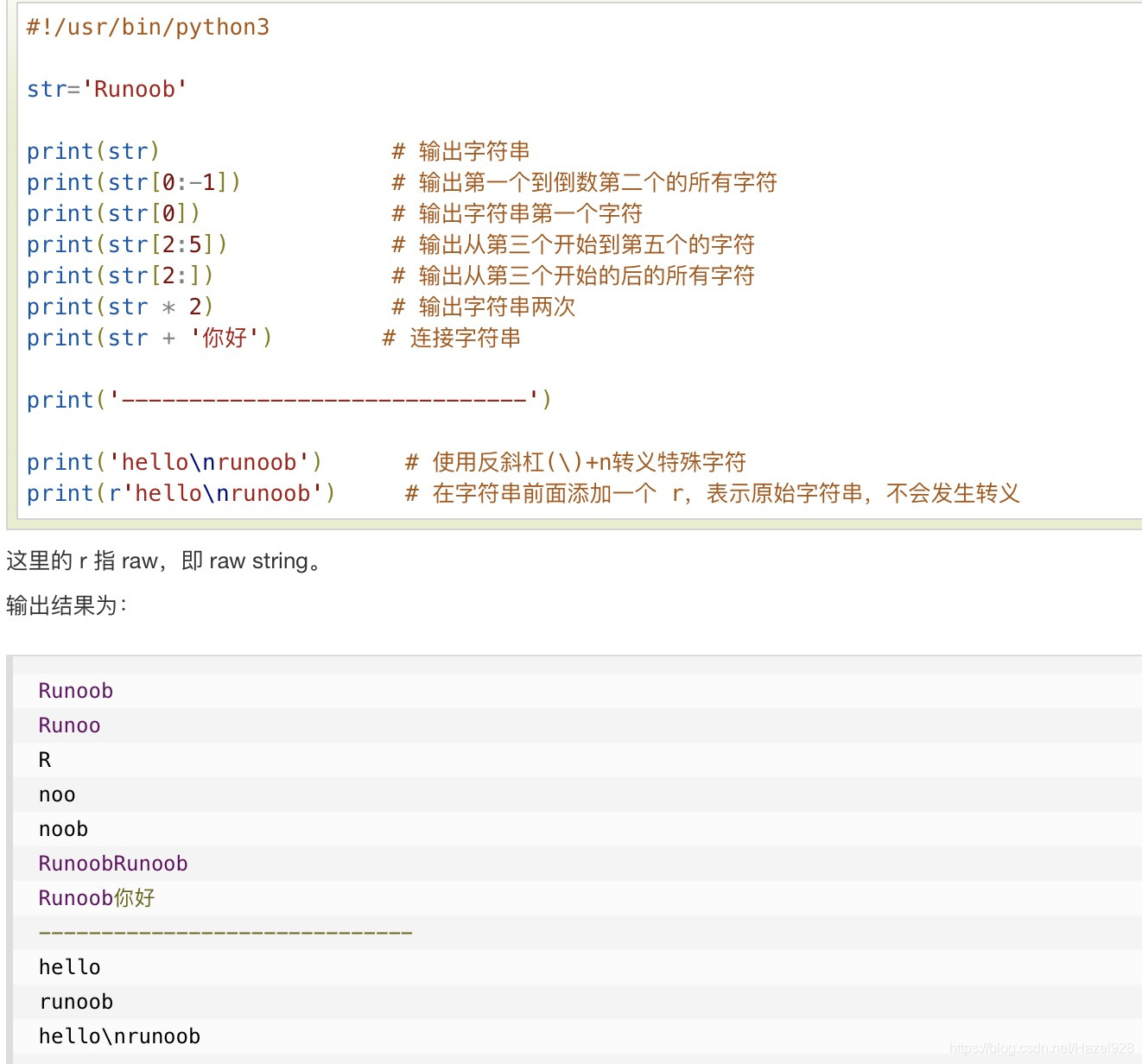Image resolution: width=1142 pixels, height=1064 pixels.
Task: Click output line 'RunoobRunoob'
Action: pyautogui.click(x=113, y=864)
